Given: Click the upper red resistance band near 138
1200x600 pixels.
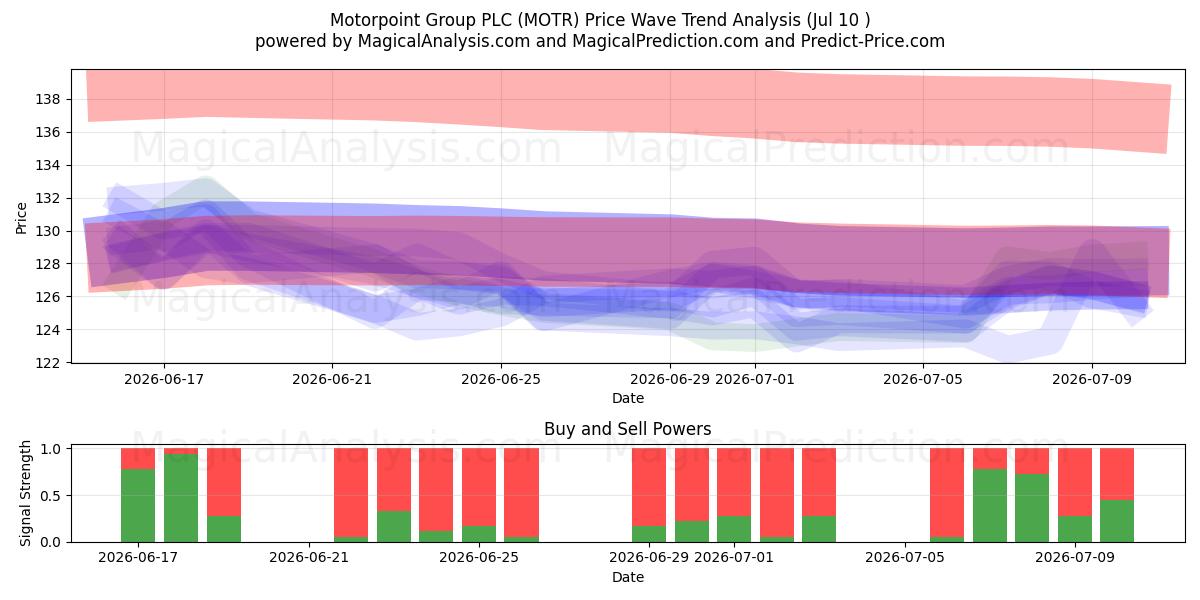Looking at the screenshot, I should (x=628, y=105).
